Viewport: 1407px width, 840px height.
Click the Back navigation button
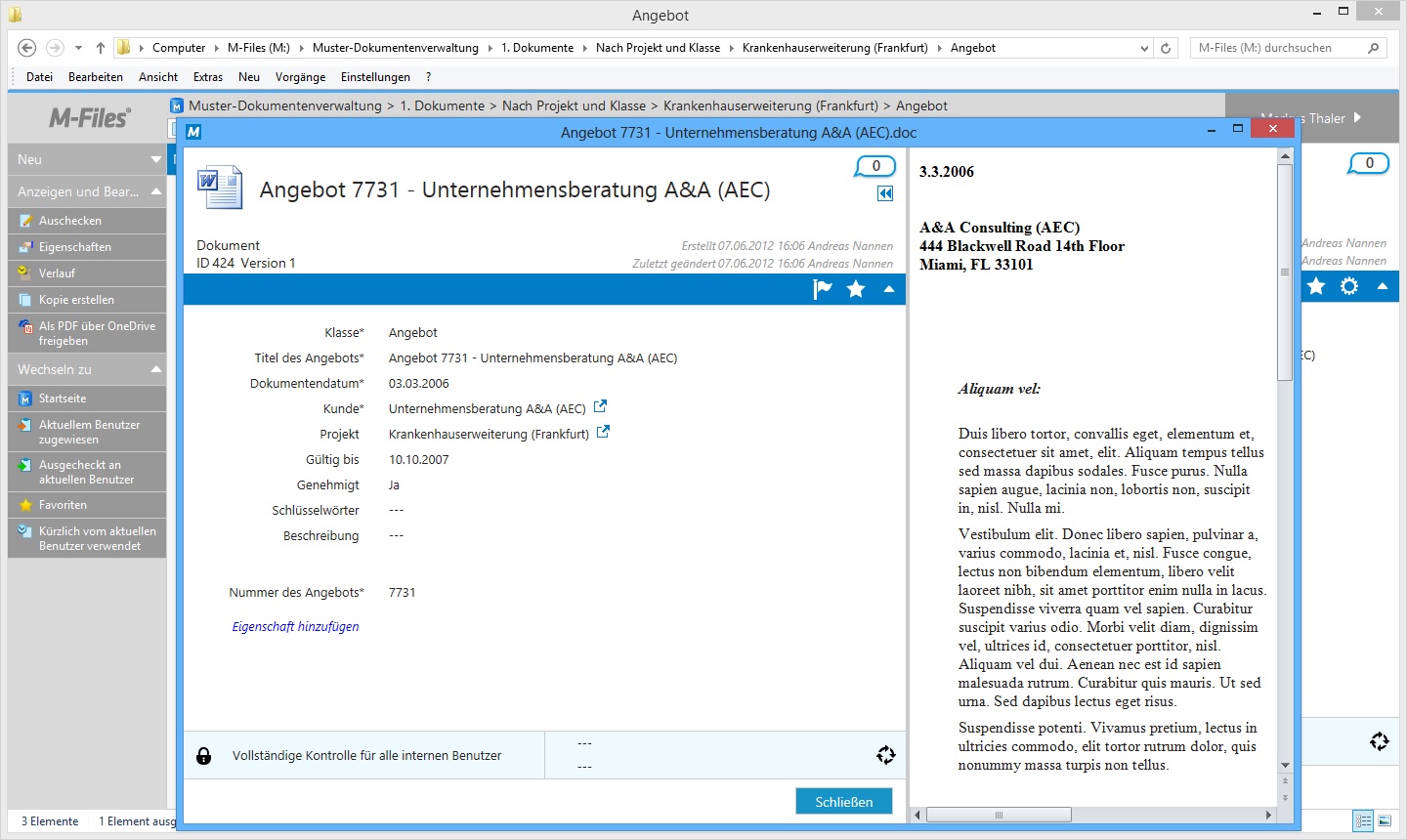[x=27, y=48]
